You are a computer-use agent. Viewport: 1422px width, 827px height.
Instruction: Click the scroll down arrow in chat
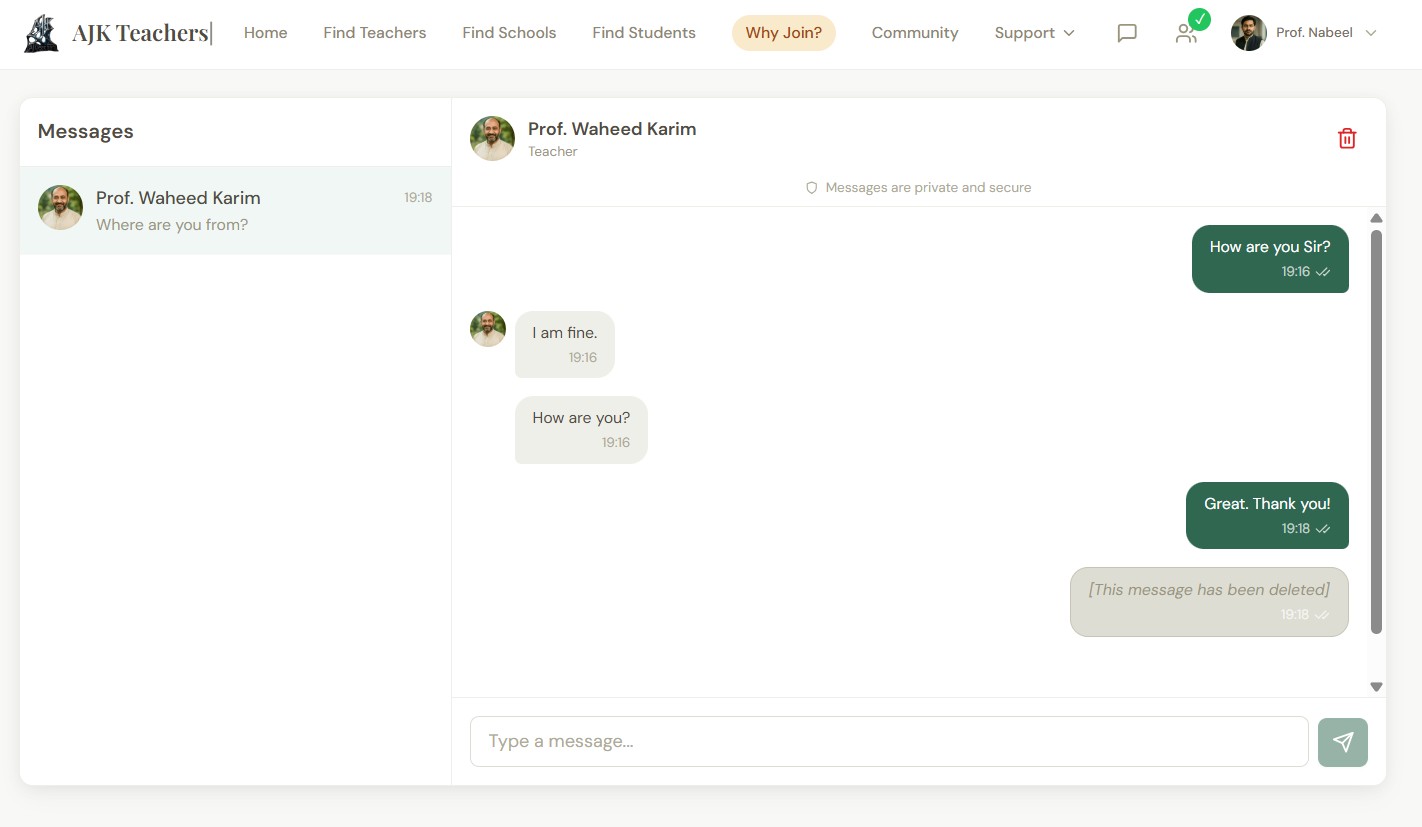click(x=1376, y=687)
